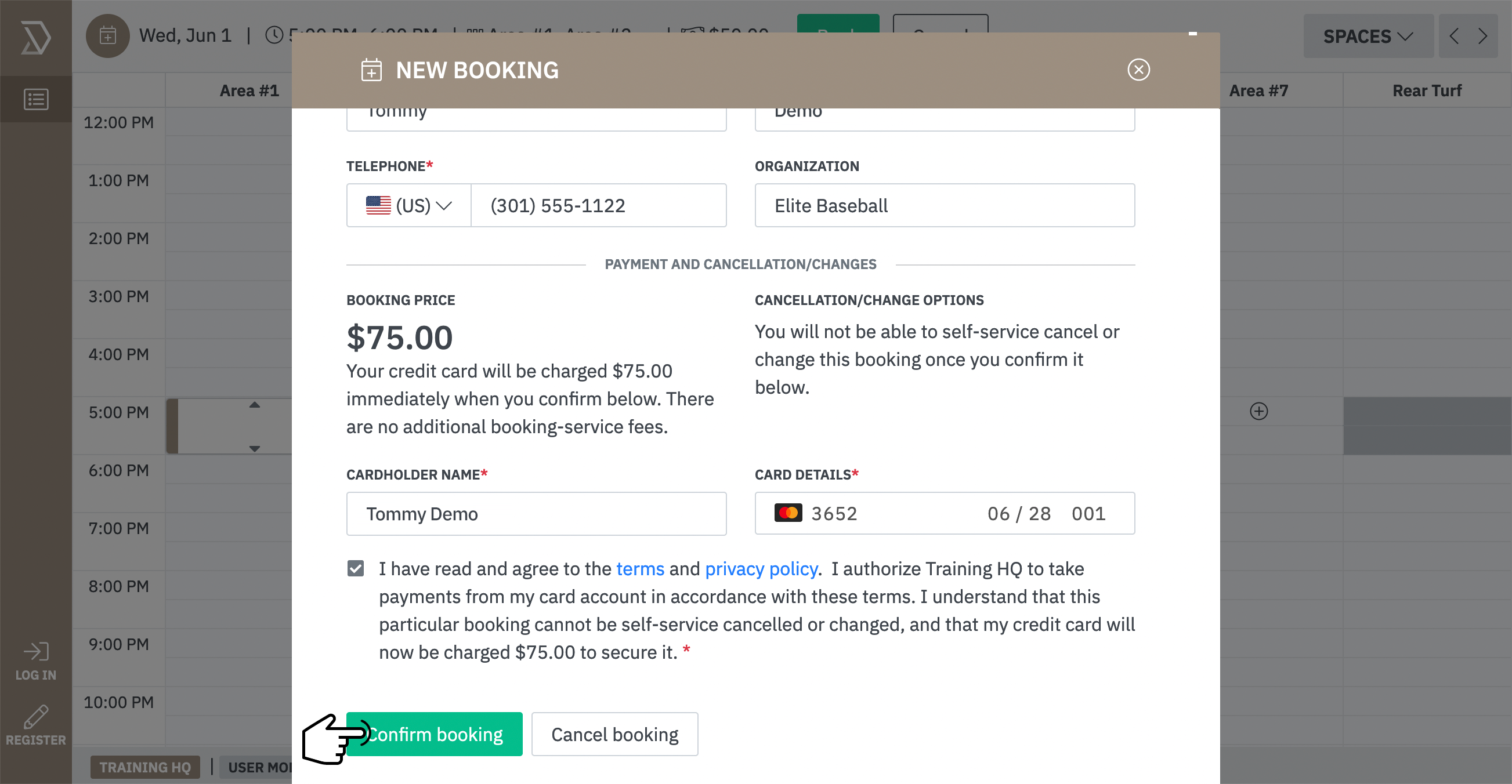Open the privacy policy link
Viewport: 1512px width, 784px height.
pos(761,569)
